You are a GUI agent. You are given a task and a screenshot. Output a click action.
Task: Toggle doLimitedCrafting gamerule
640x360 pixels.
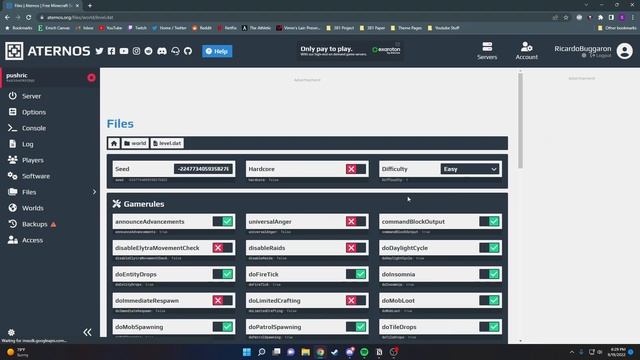pos(356,300)
